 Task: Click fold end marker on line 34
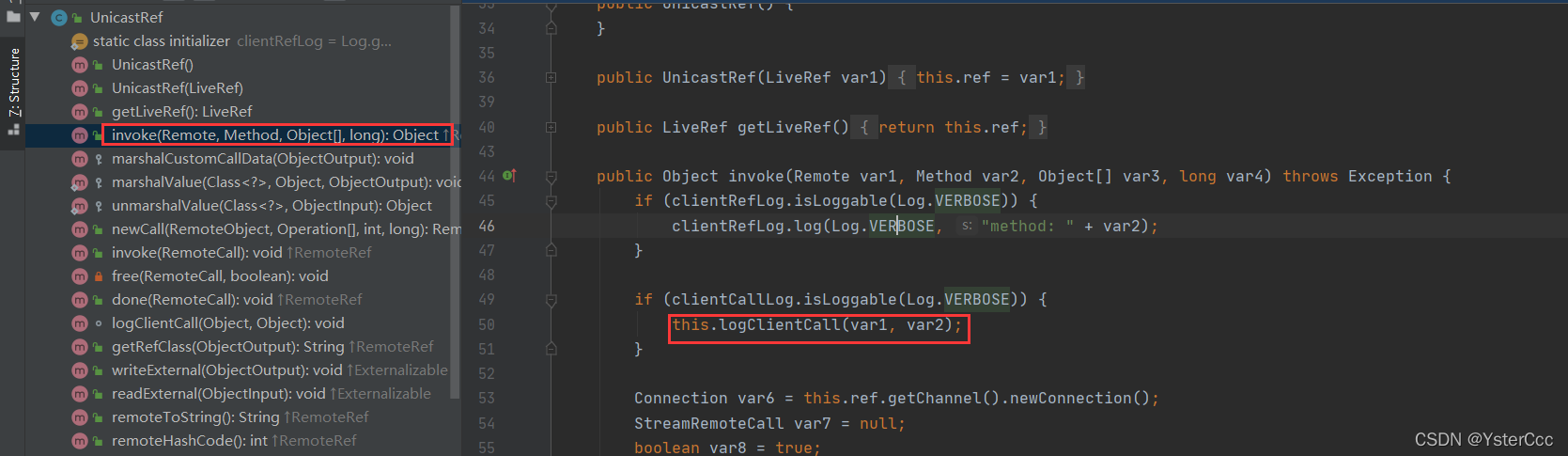[551, 29]
